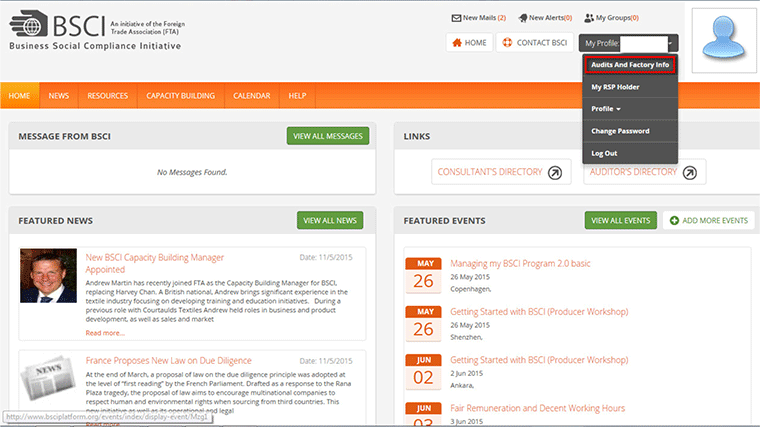Screen dimensions: 760x427
Task: Click the BSCI globe logo
Action: (29, 24)
